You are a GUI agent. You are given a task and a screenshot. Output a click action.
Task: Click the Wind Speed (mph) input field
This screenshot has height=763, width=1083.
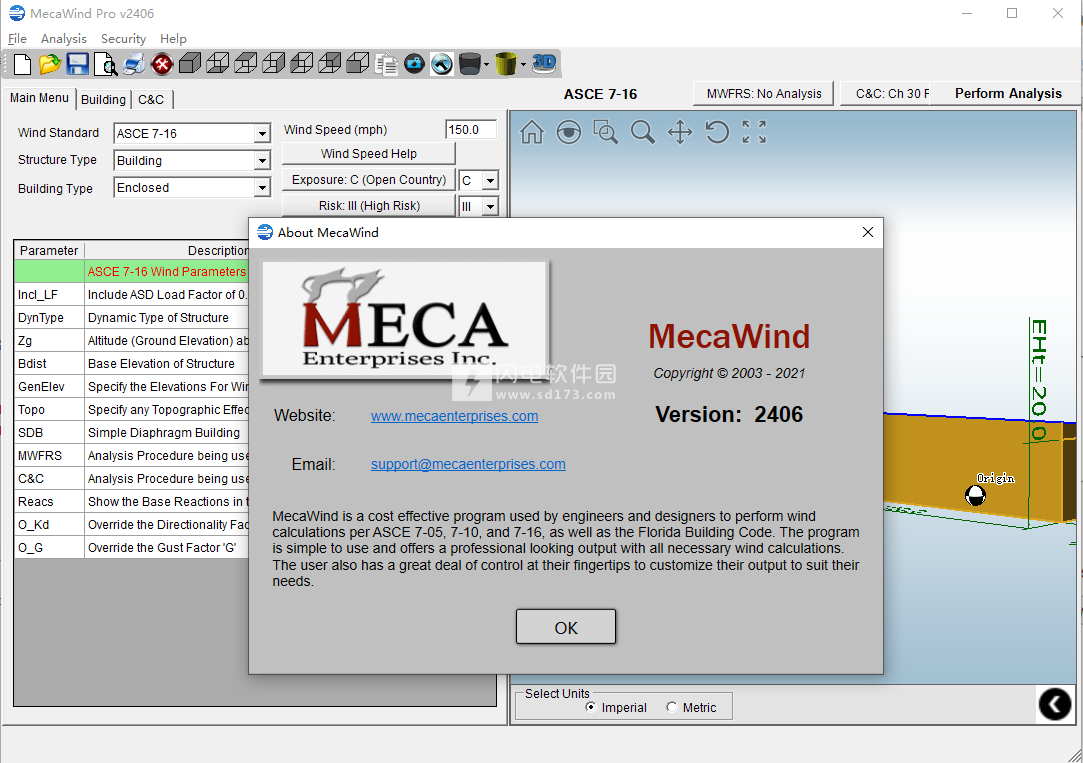471,130
